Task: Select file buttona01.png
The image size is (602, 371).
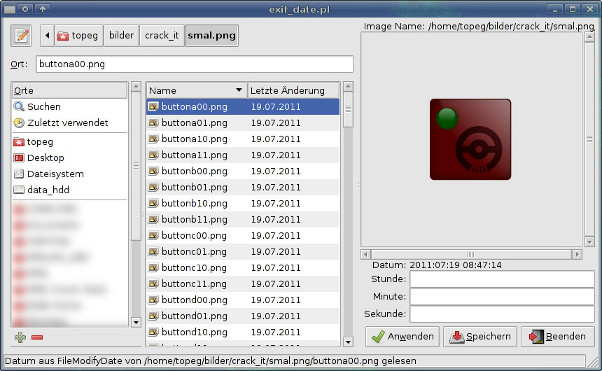Action: 243,123
